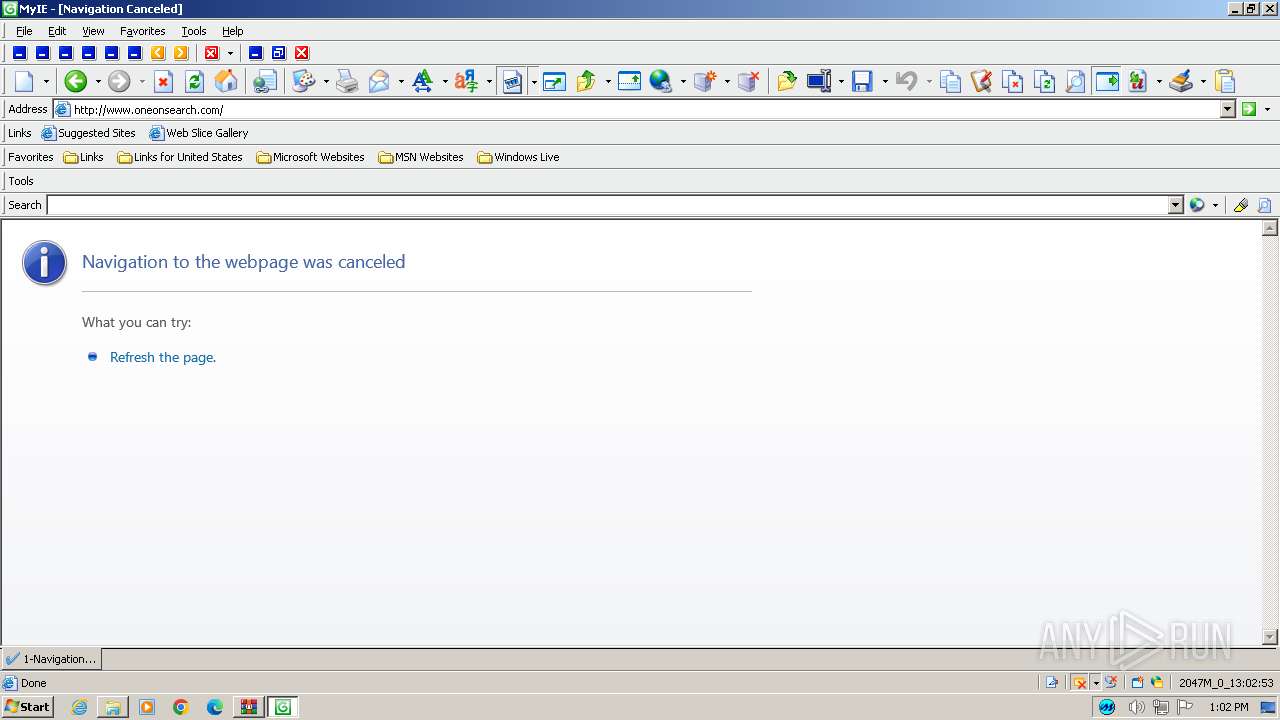The image size is (1280, 720).
Task: Click the open envelope Mail icon
Action: (x=379, y=82)
